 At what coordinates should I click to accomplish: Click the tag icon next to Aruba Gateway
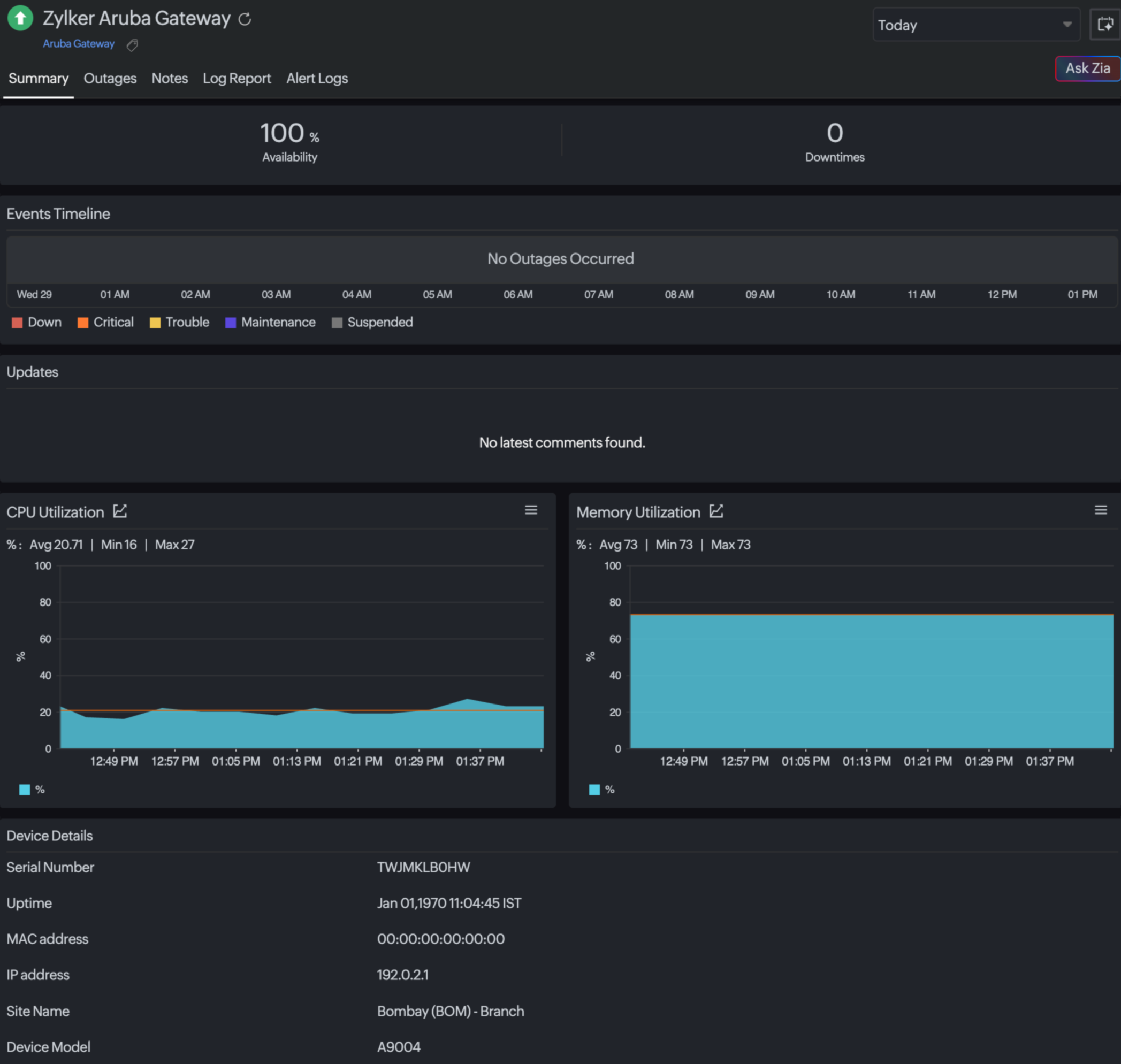(132, 45)
